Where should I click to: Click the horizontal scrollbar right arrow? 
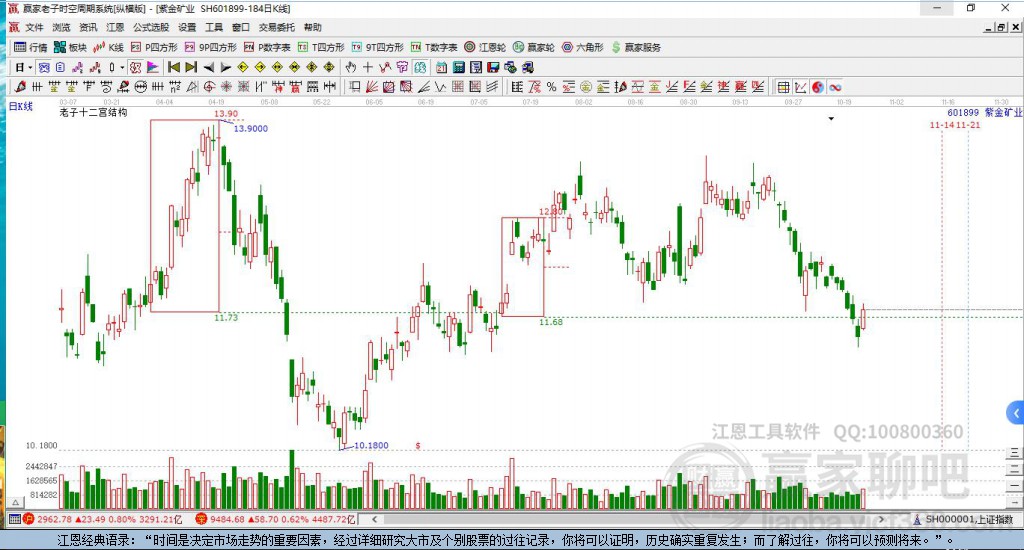882,519
